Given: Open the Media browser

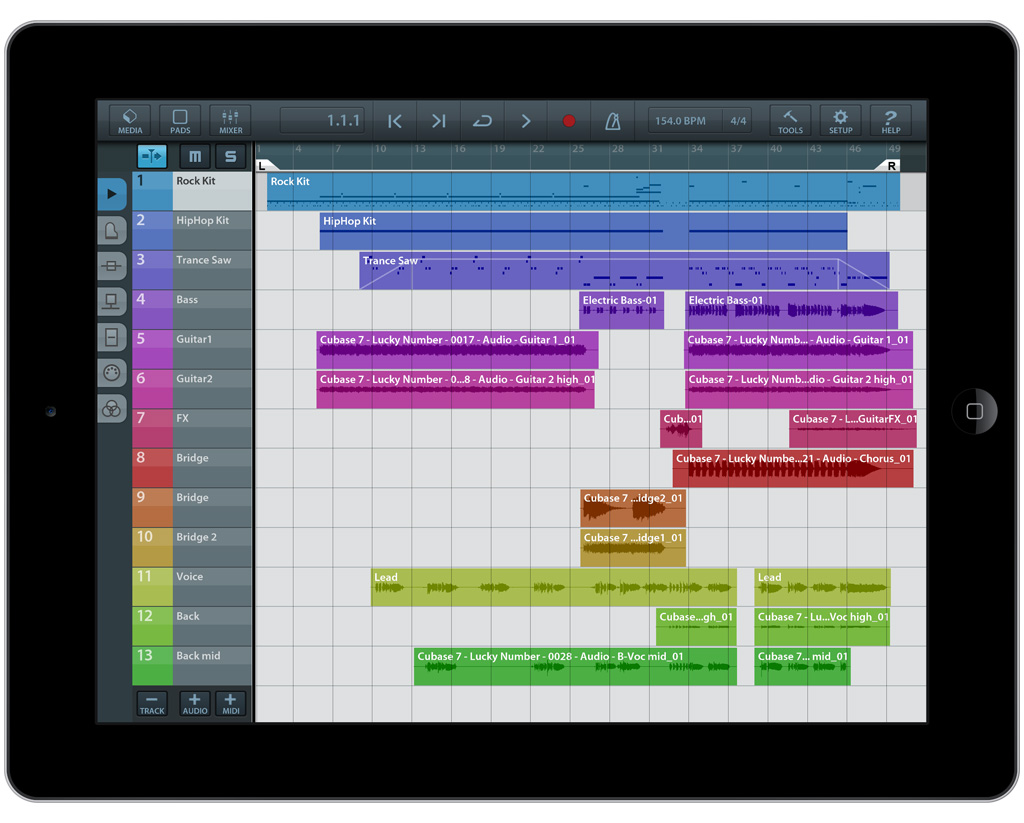Looking at the screenshot, I should click(129, 120).
